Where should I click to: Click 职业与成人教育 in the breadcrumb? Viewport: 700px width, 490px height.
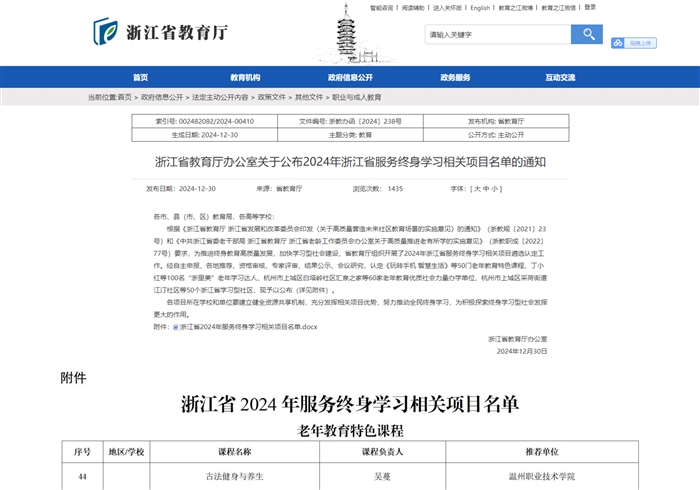(x=356, y=97)
